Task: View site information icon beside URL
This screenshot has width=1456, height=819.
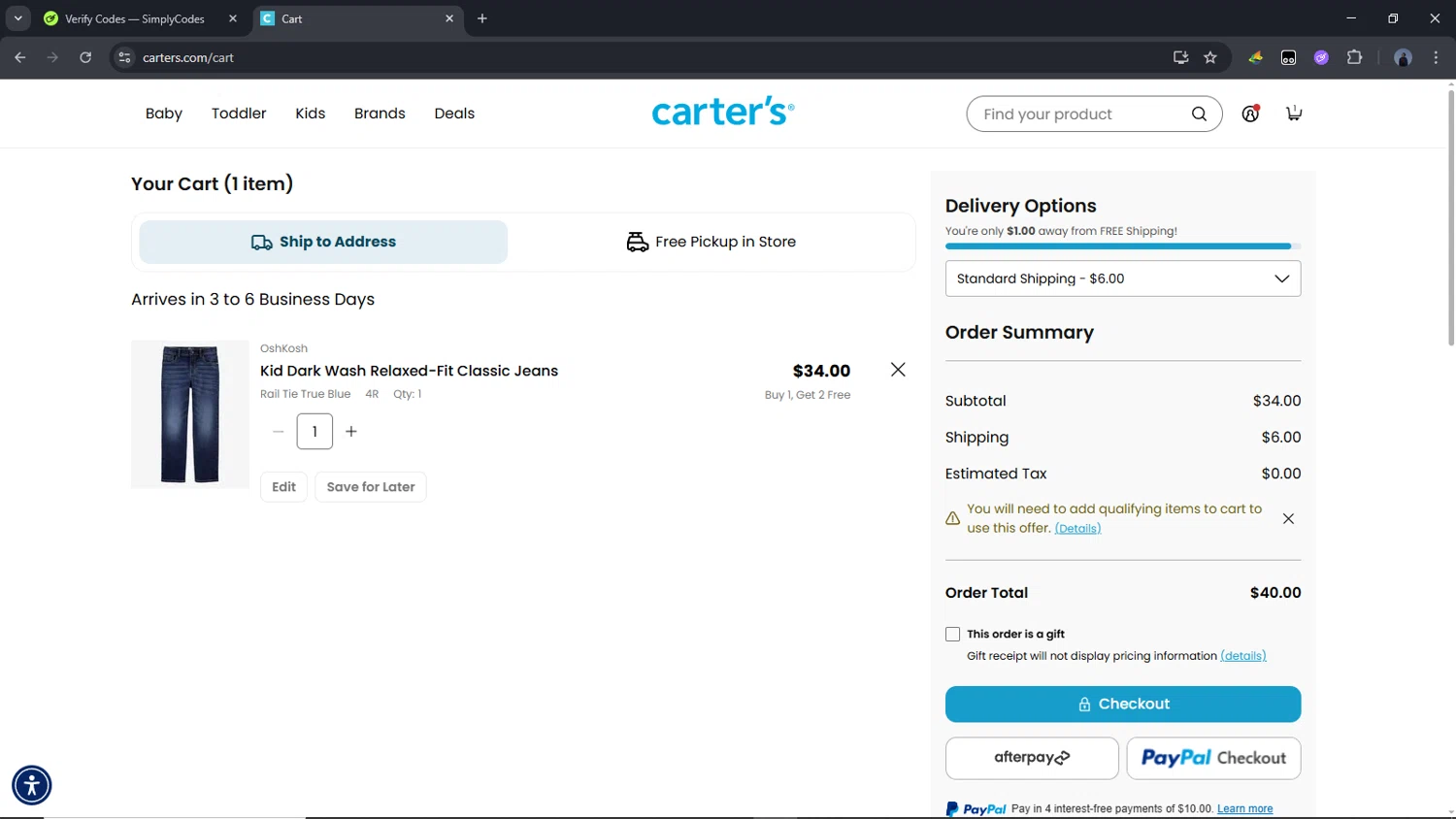Action: [124, 57]
